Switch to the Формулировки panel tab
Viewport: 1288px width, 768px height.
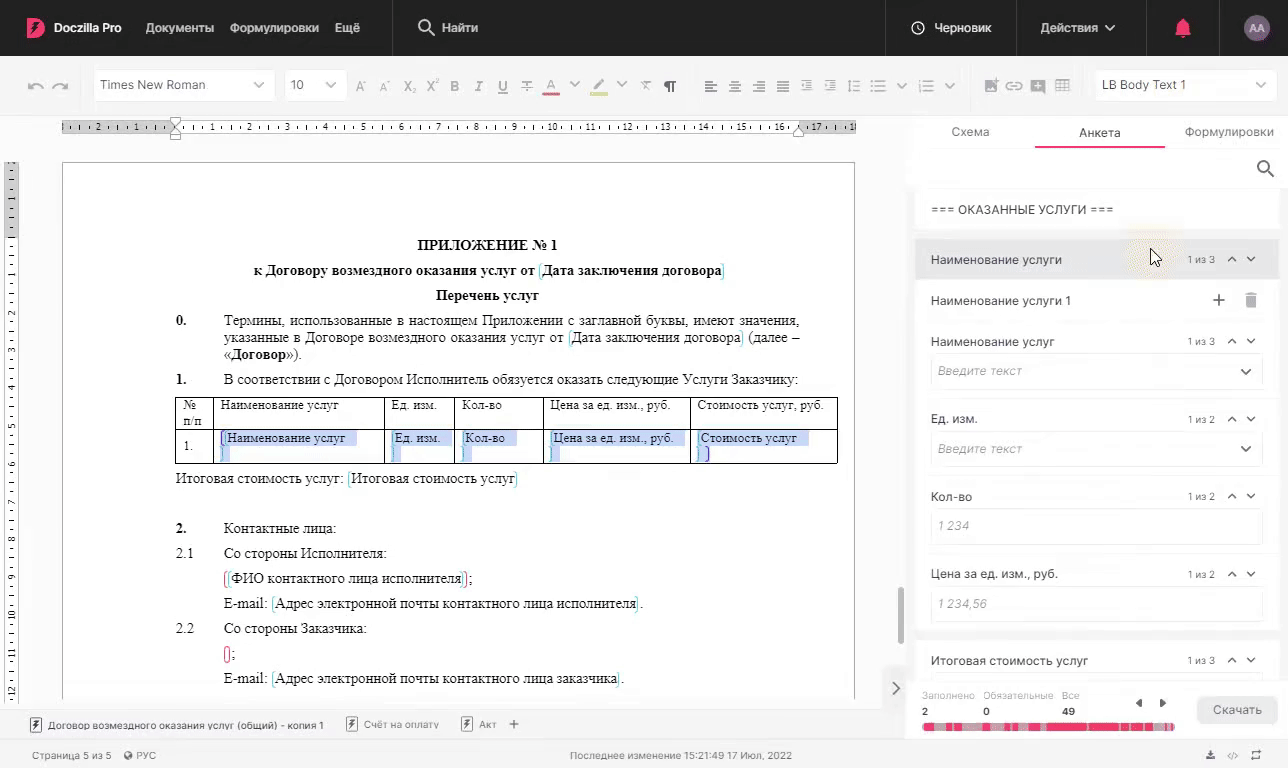pos(1229,132)
